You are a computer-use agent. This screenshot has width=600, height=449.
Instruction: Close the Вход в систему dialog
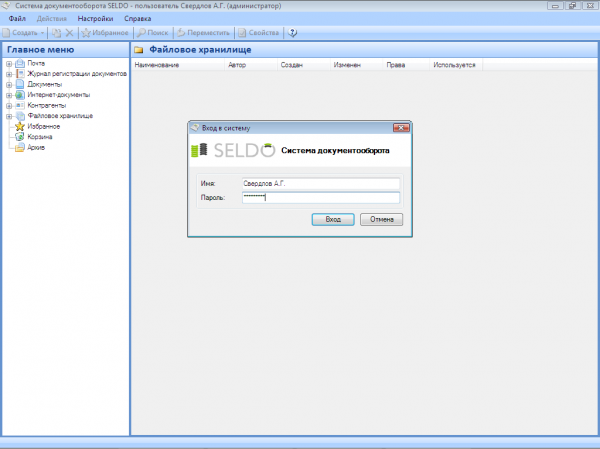[401, 128]
